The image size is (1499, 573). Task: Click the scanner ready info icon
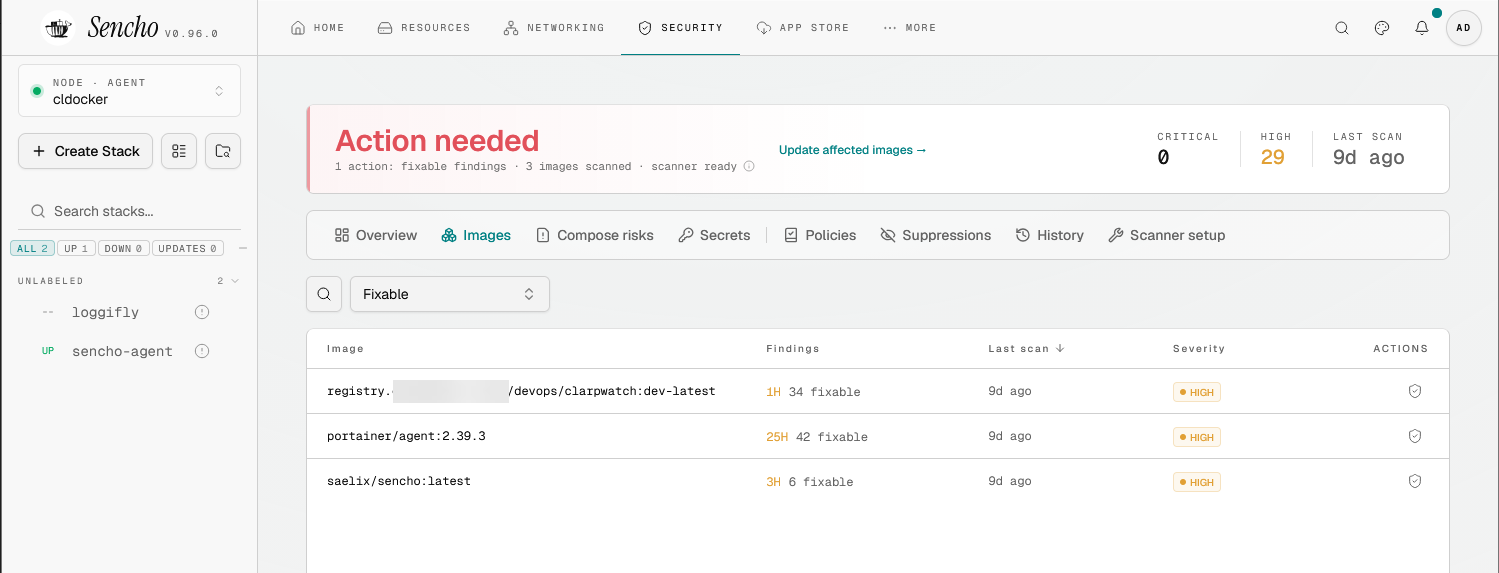pyautogui.click(x=750, y=166)
